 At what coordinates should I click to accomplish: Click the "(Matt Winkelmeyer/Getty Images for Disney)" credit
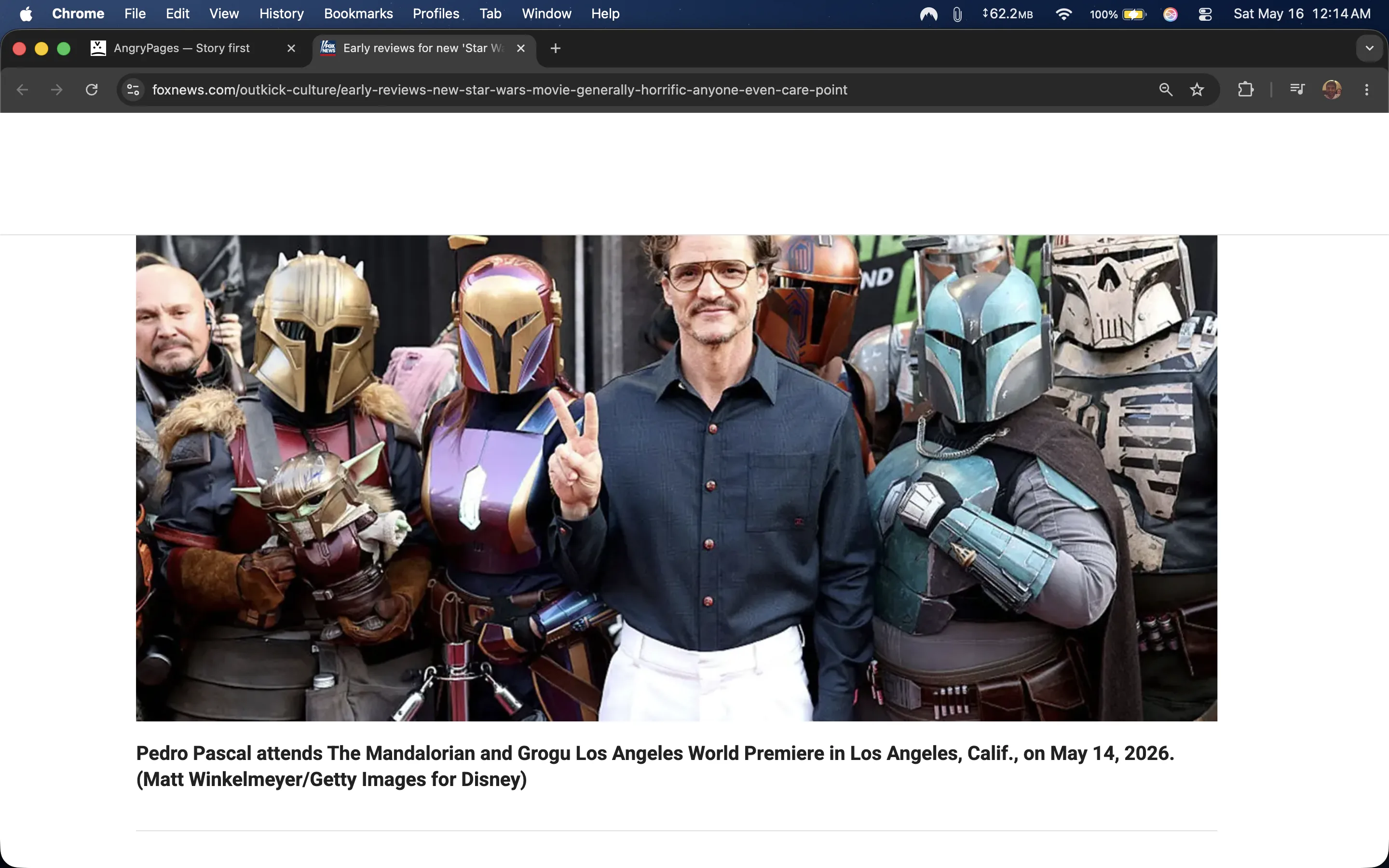click(x=331, y=779)
